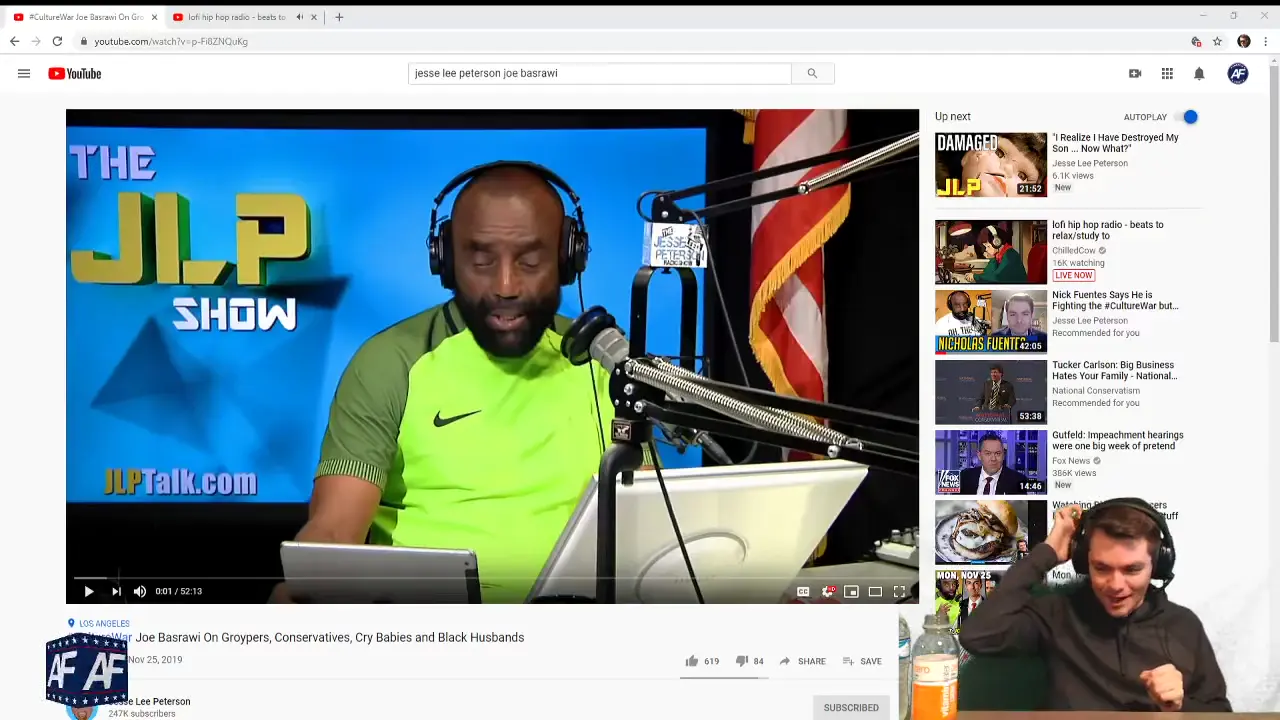Open the YouTube hamburger guide menu
1280x720 pixels.
pyautogui.click(x=24, y=73)
